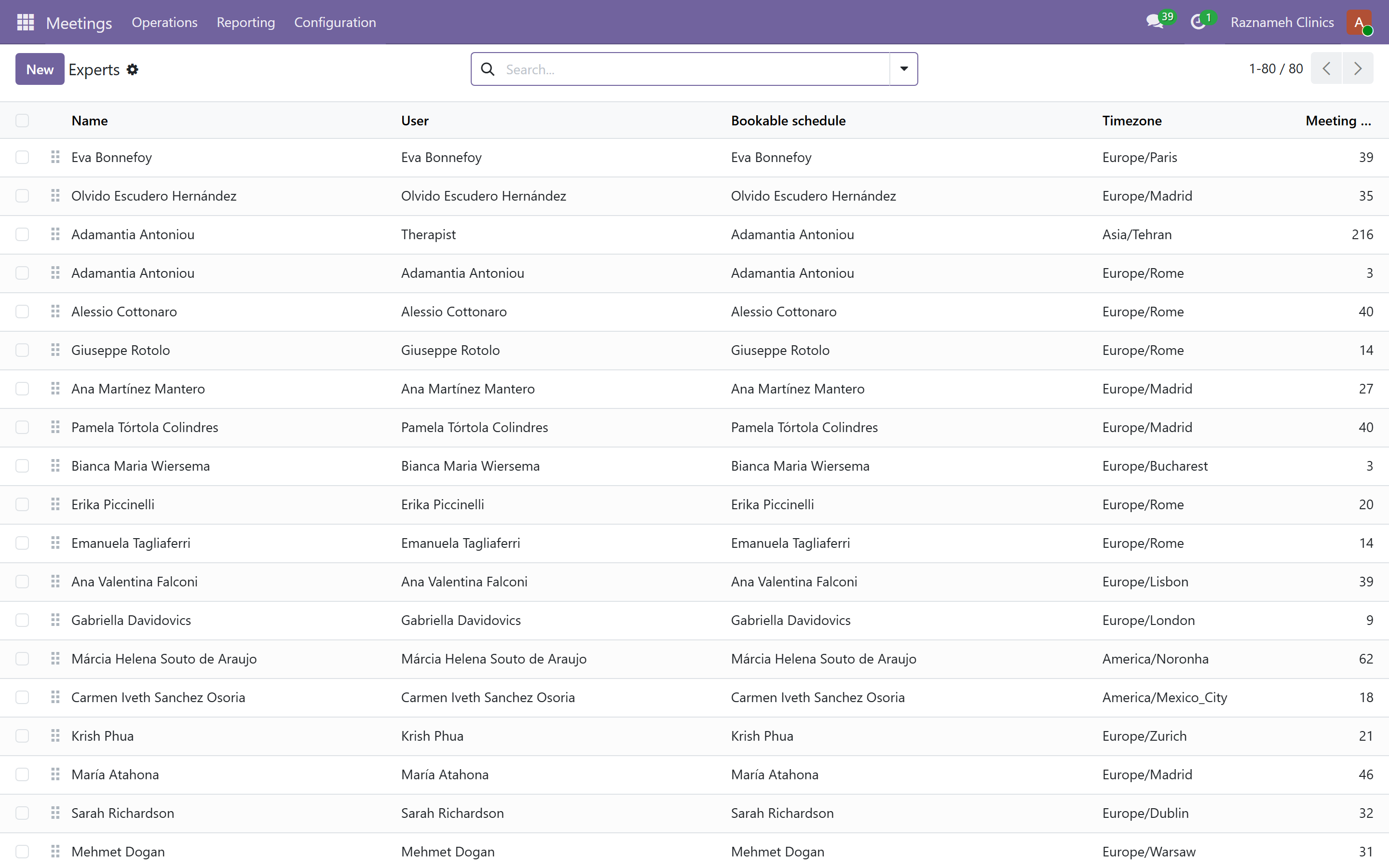Grab drag handle for Alessio Cottonaro row

[x=55, y=311]
